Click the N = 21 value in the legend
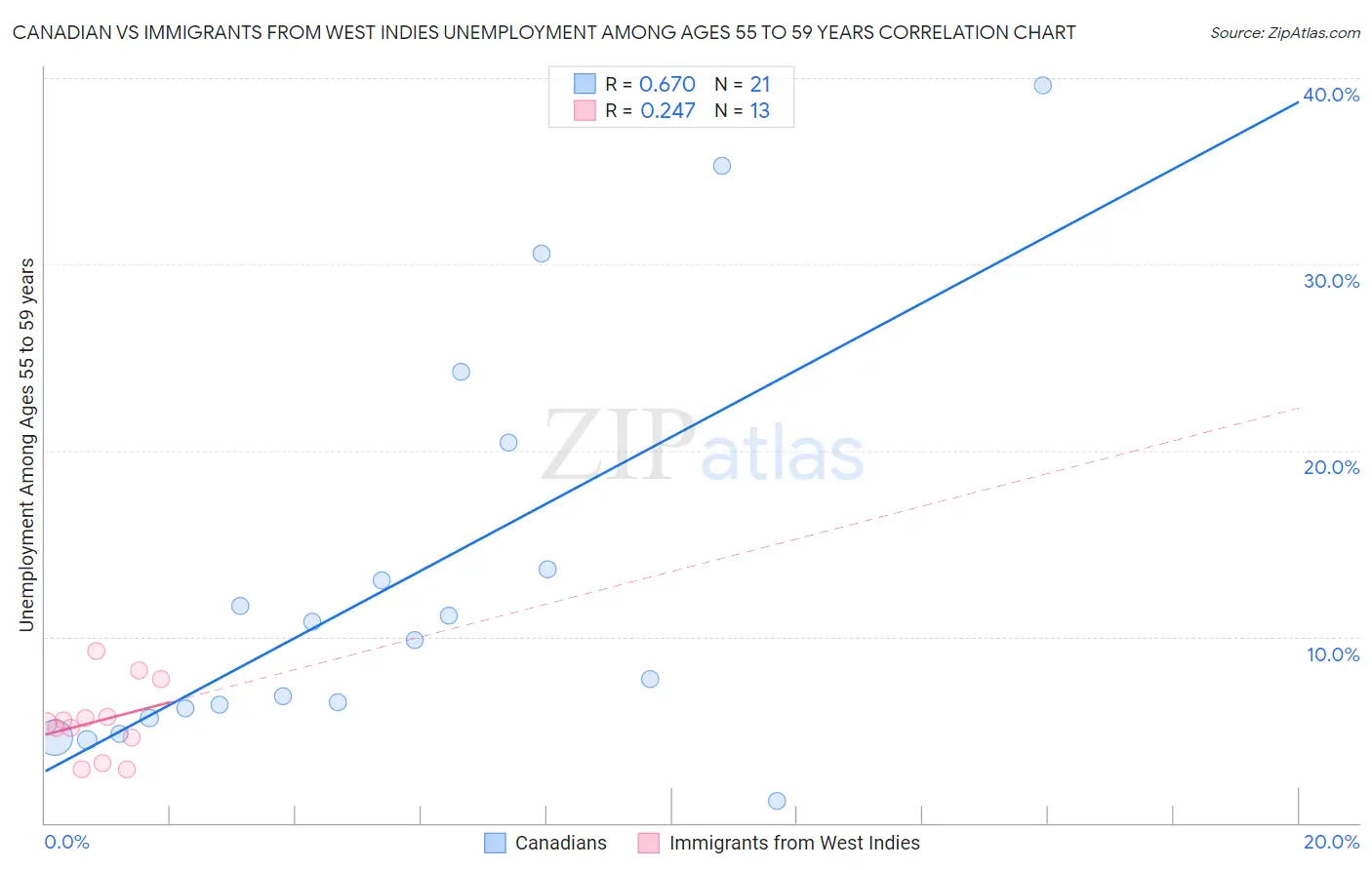This screenshot has width=1372, height=870. tap(743, 84)
